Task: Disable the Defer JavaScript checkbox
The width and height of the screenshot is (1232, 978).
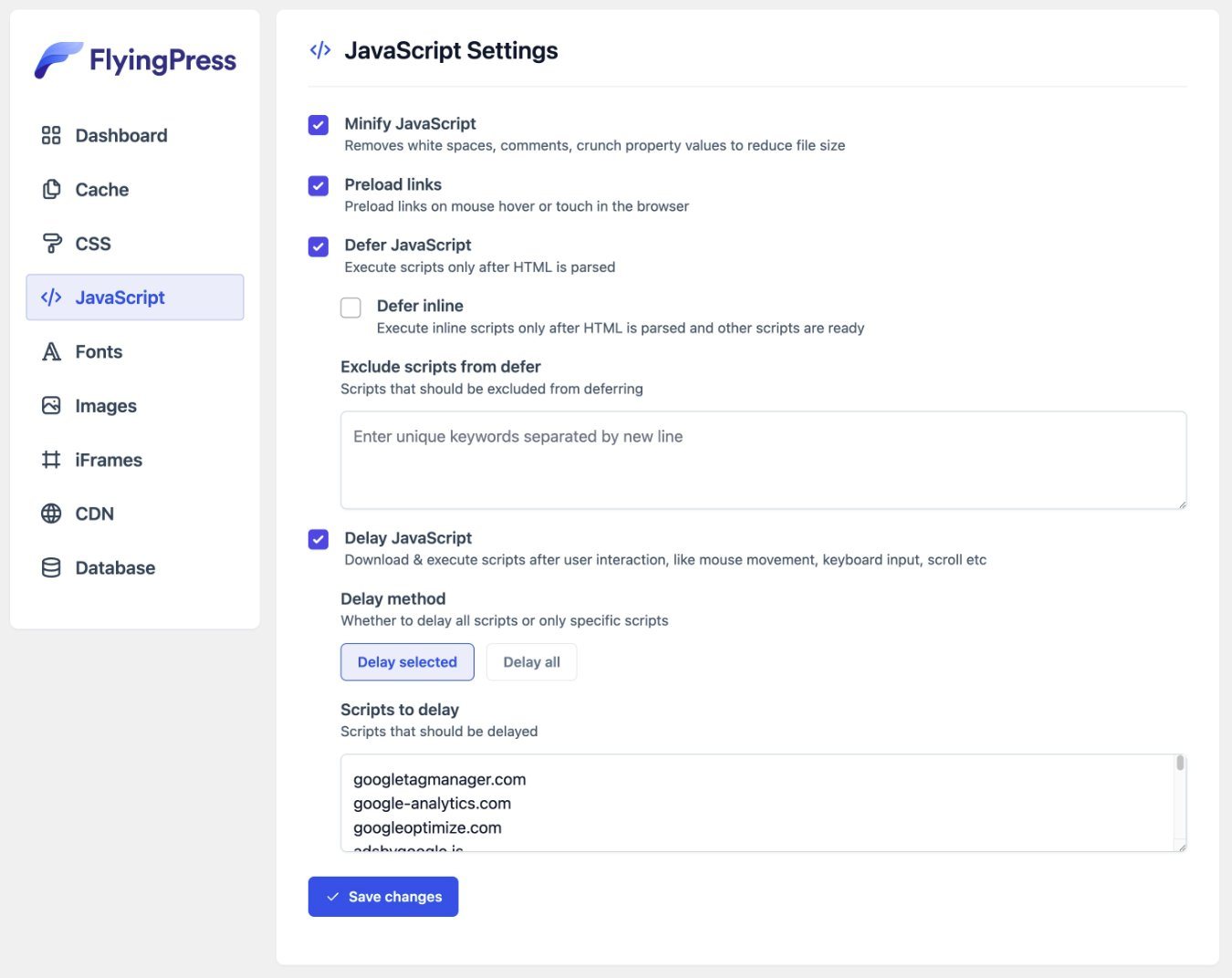Action: pyautogui.click(x=318, y=246)
